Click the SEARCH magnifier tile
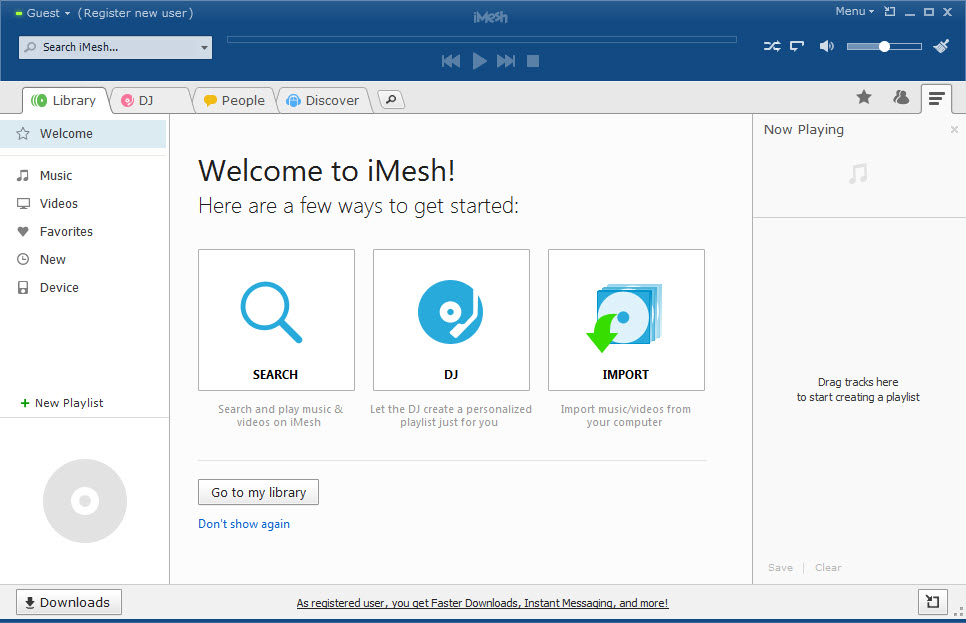 click(x=276, y=320)
